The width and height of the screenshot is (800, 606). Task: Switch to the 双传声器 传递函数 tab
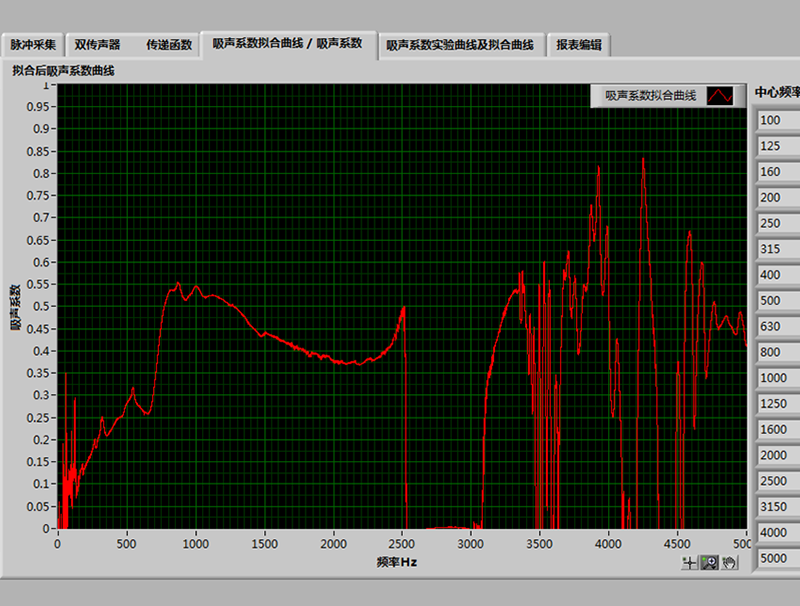(133, 45)
